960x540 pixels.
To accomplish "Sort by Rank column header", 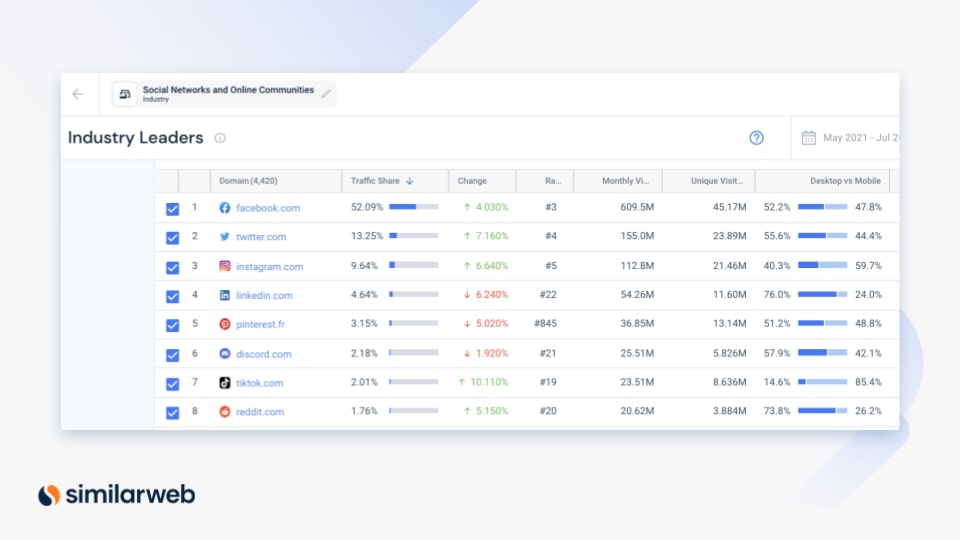I will click(545, 181).
